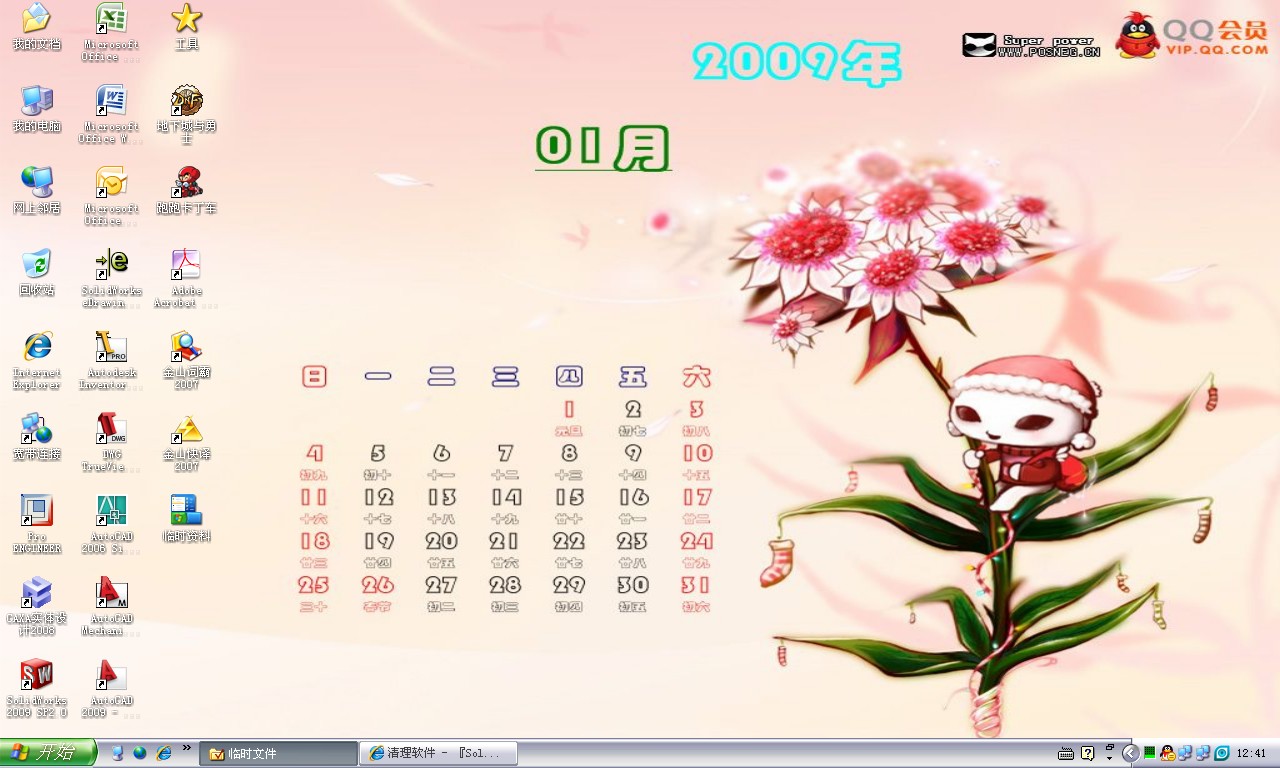Select the 金山快译 2007 shortcut

tap(186, 443)
